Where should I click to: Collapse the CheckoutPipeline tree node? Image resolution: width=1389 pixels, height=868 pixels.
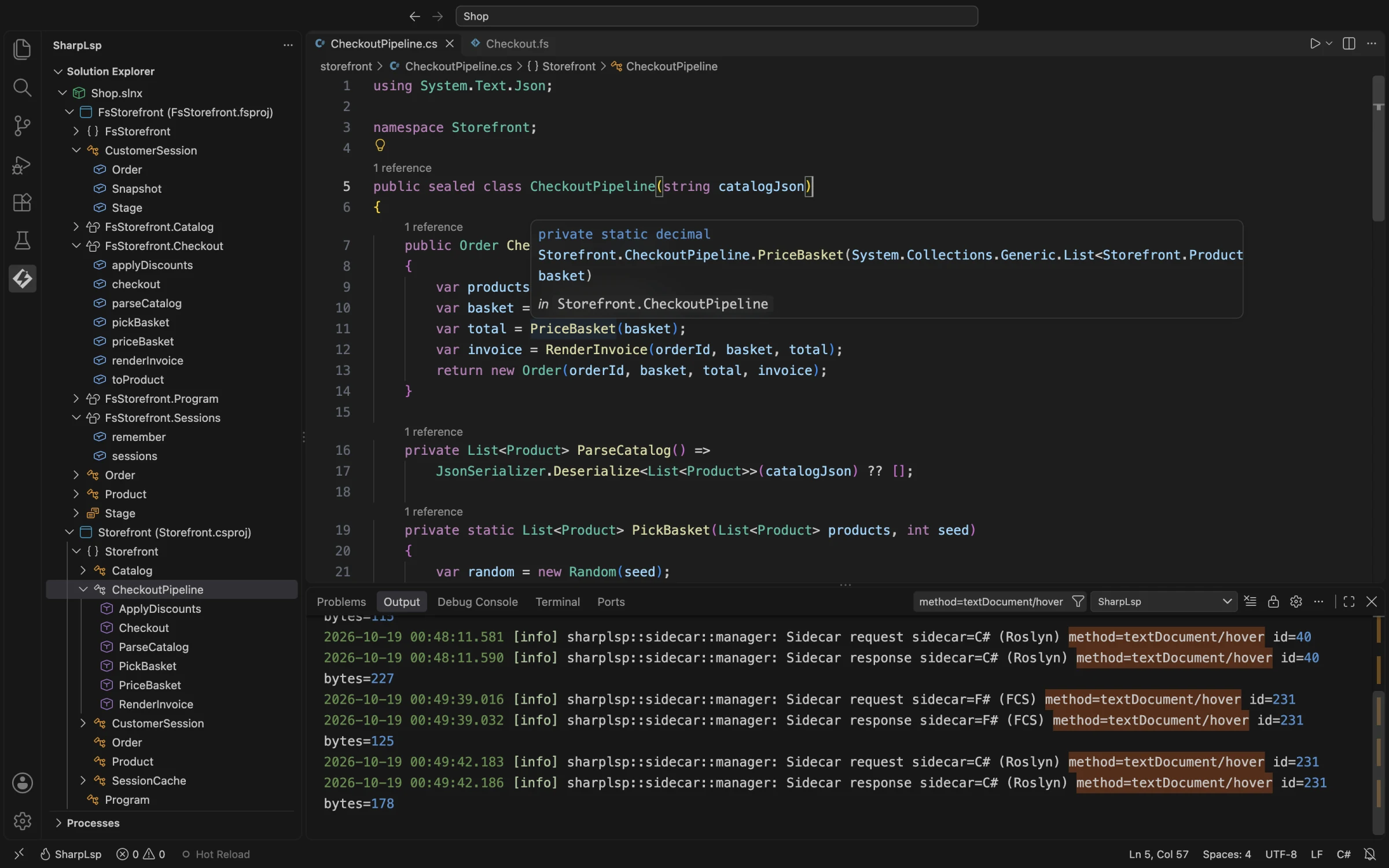(x=83, y=589)
